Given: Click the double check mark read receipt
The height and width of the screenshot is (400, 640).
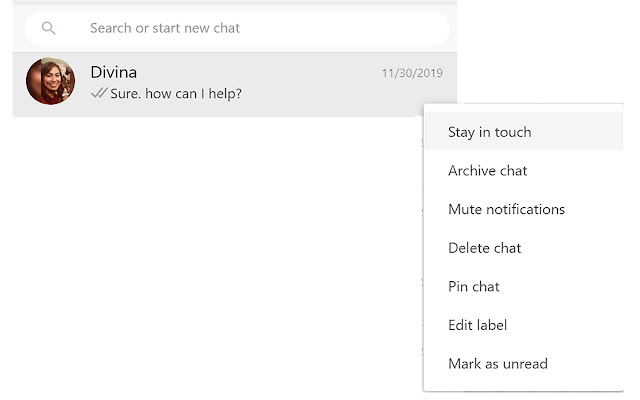Looking at the screenshot, I should (99, 94).
